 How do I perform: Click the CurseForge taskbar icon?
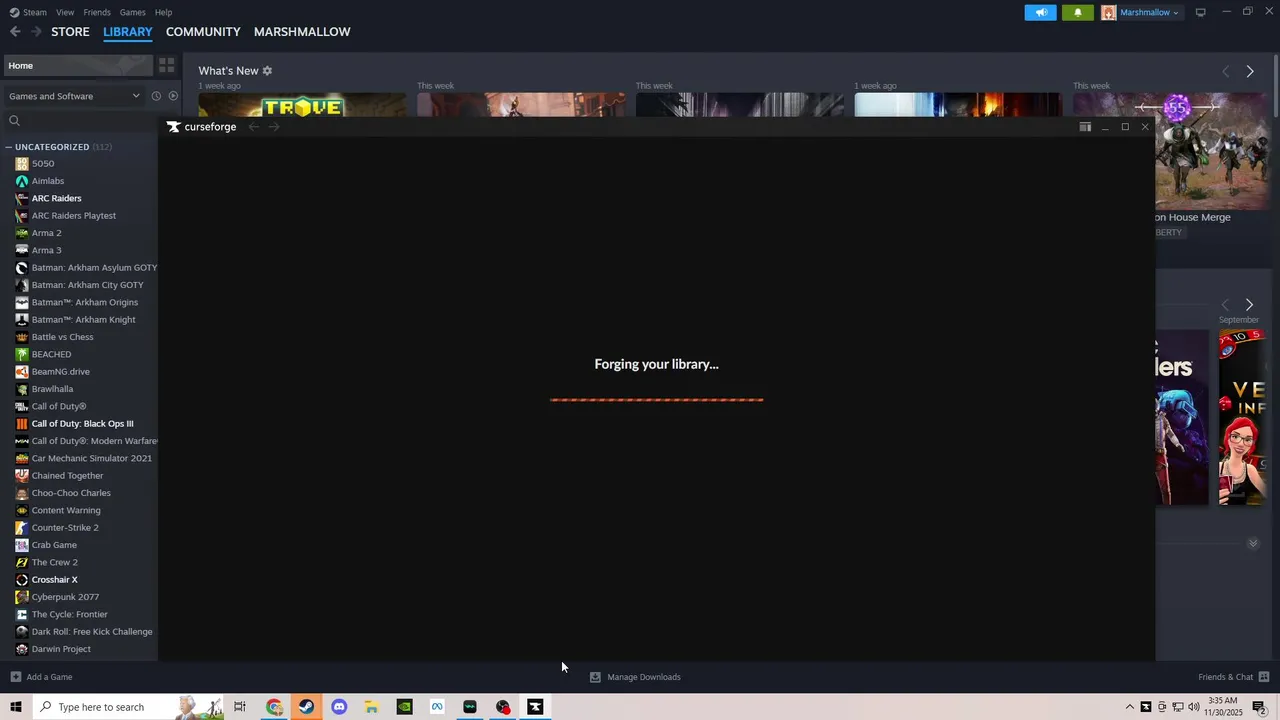coord(535,707)
